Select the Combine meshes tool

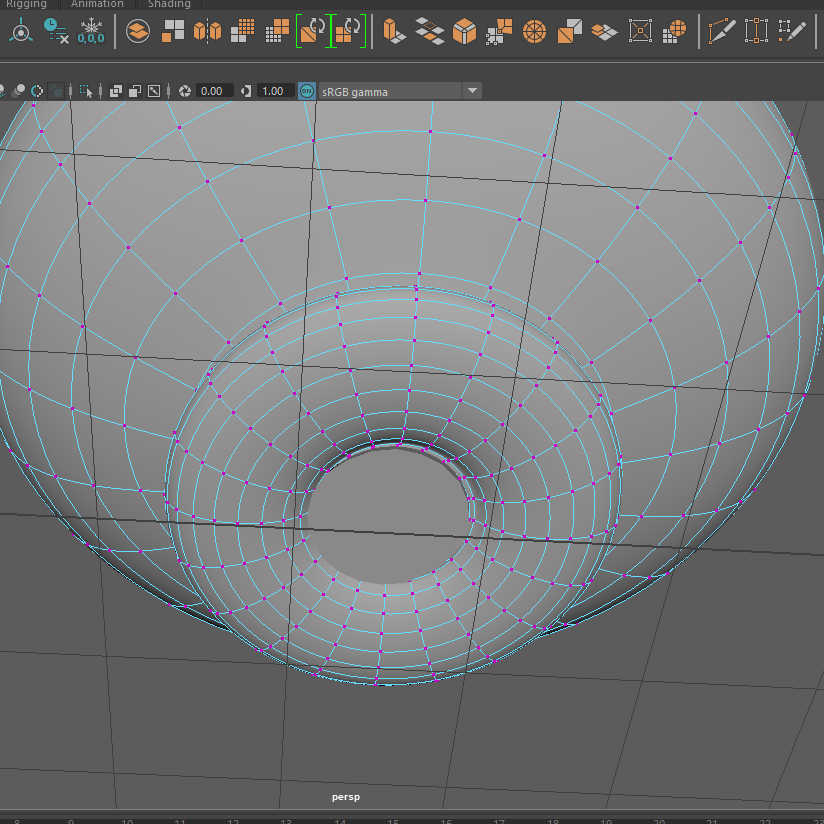coord(138,31)
